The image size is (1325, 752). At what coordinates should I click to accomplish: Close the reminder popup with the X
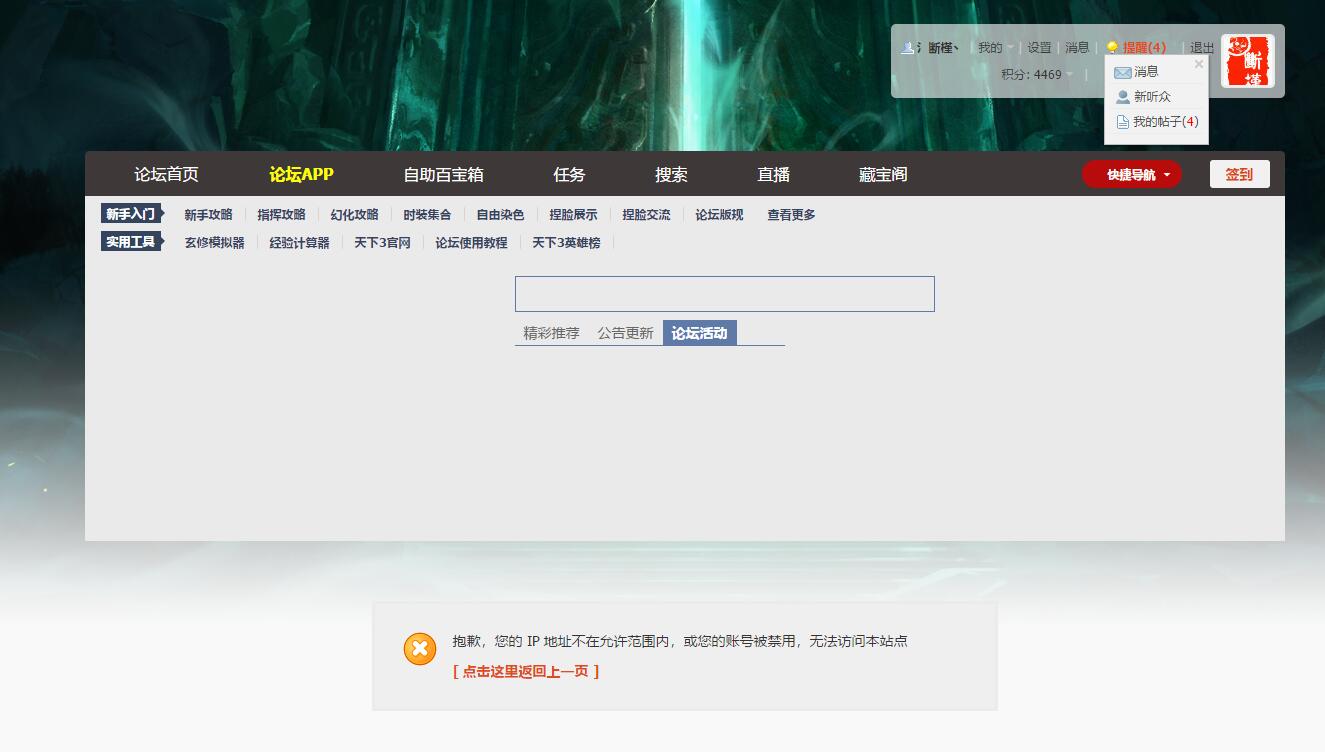click(x=1199, y=64)
